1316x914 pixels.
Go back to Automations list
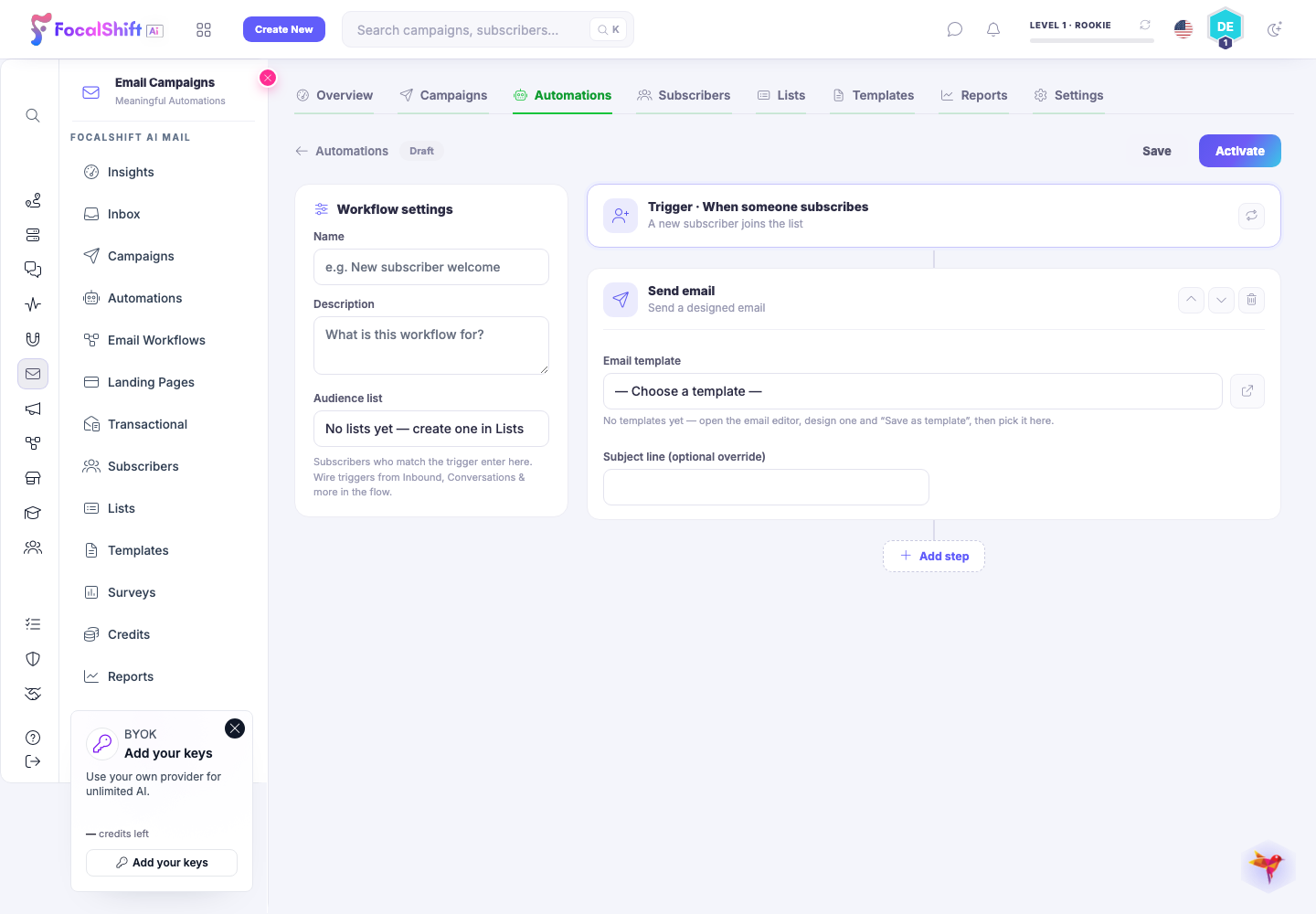click(x=342, y=151)
